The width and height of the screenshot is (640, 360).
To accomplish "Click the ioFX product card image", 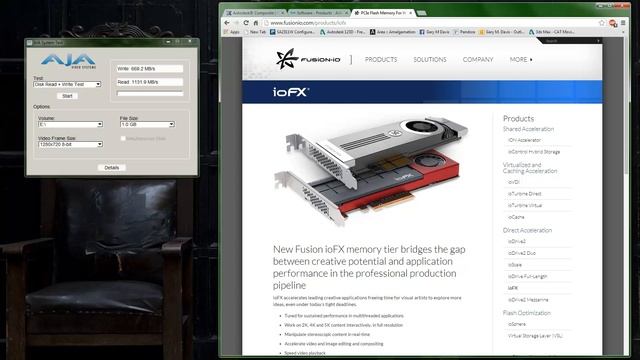I will [x=371, y=171].
